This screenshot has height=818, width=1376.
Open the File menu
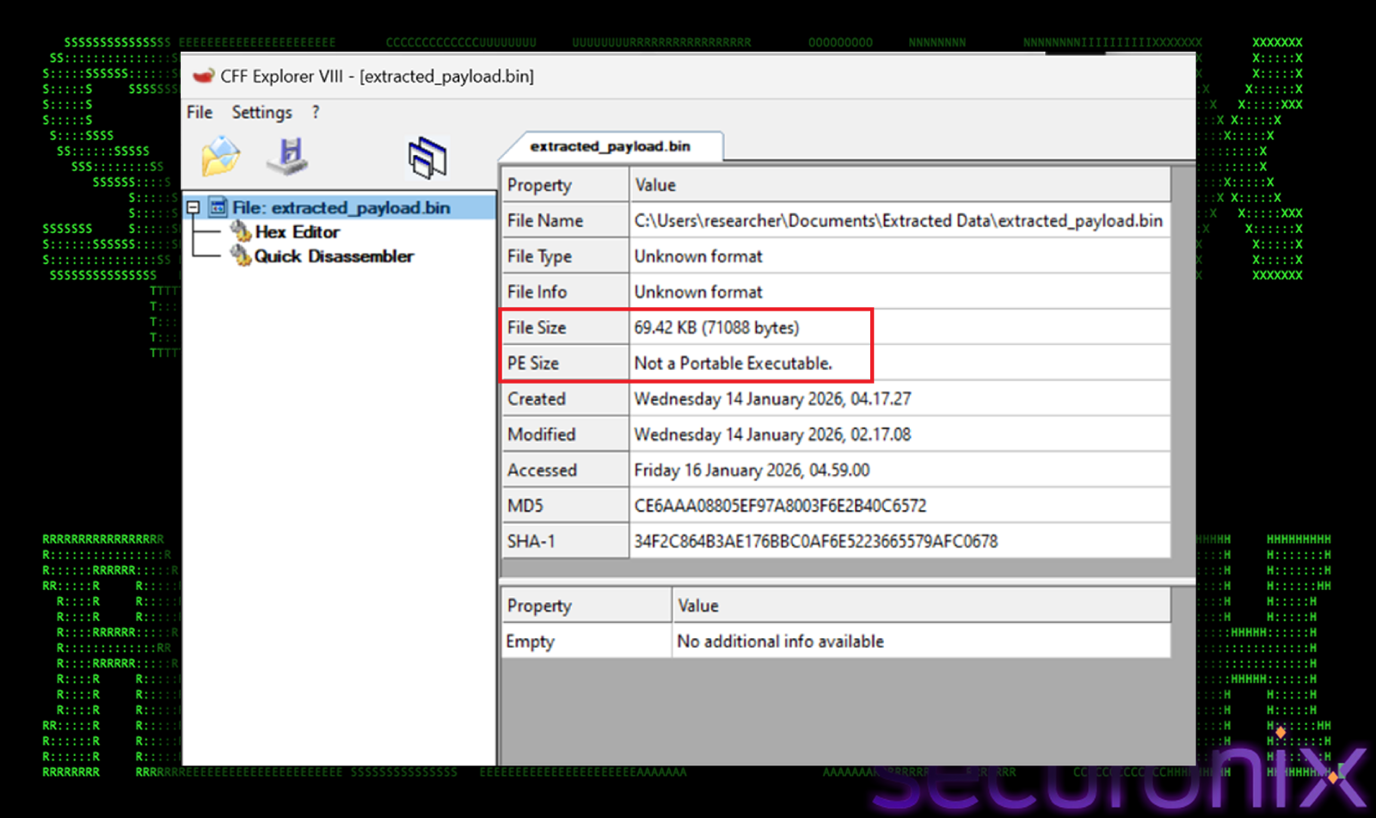click(199, 112)
